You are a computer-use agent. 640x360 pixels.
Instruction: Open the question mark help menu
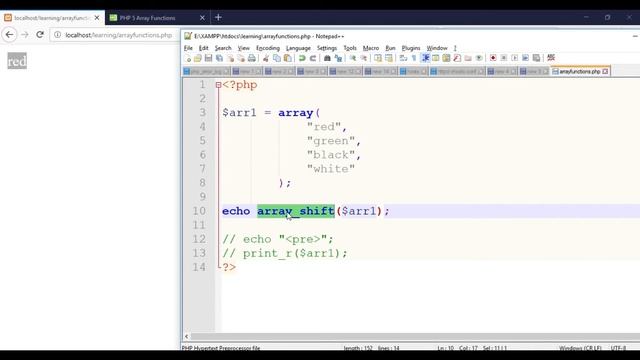coord(455,48)
